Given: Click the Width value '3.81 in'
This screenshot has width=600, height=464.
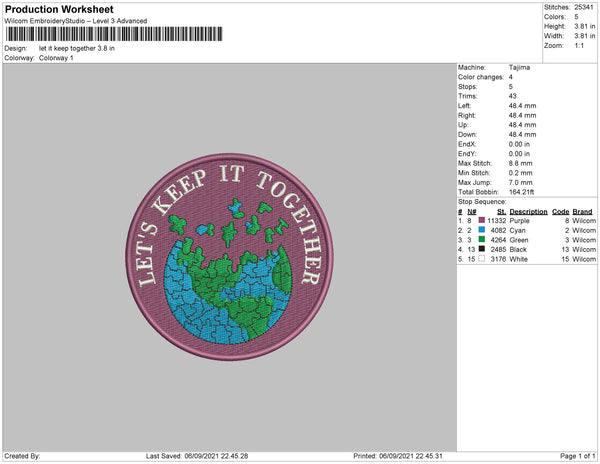Looking at the screenshot, I should (584, 36).
